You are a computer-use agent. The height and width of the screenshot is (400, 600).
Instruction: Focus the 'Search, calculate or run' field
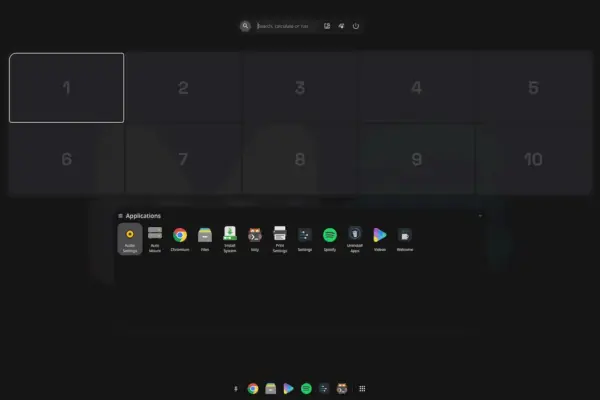pos(287,26)
